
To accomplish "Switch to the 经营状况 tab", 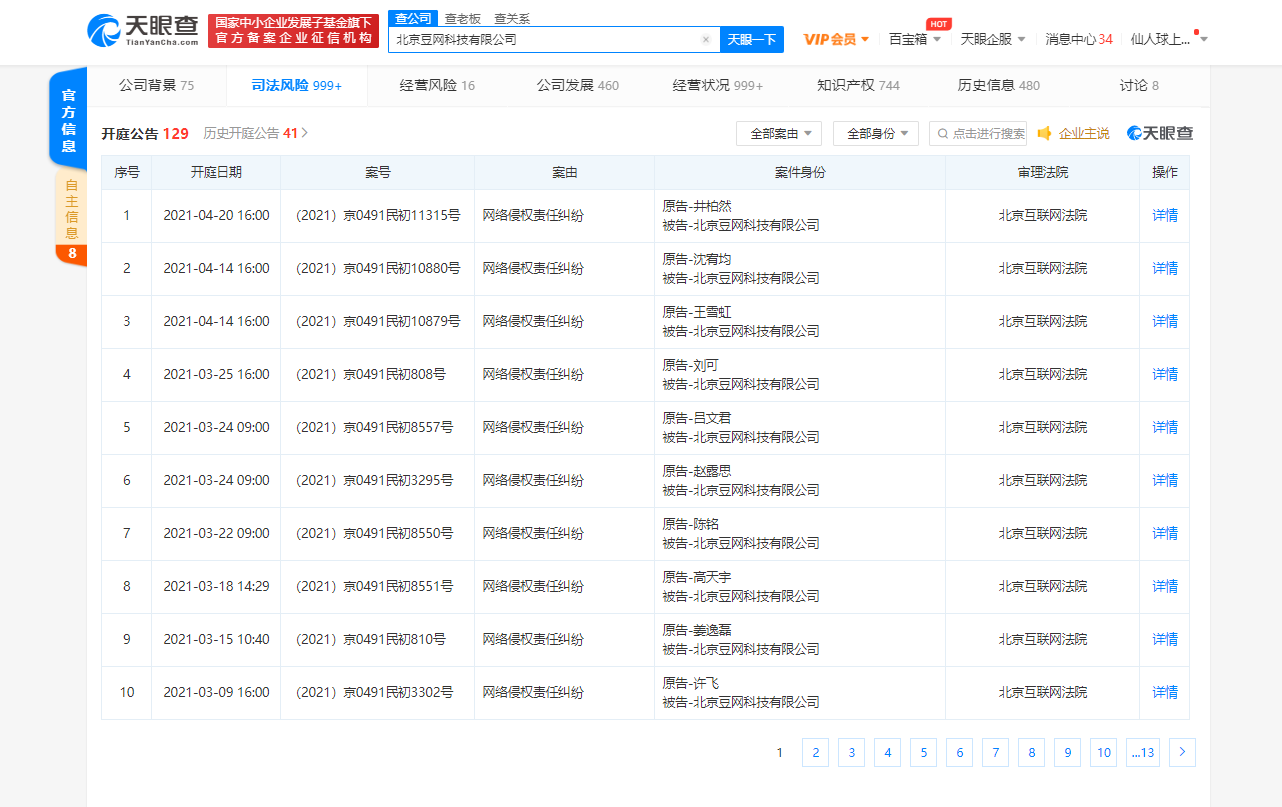I will coord(717,86).
